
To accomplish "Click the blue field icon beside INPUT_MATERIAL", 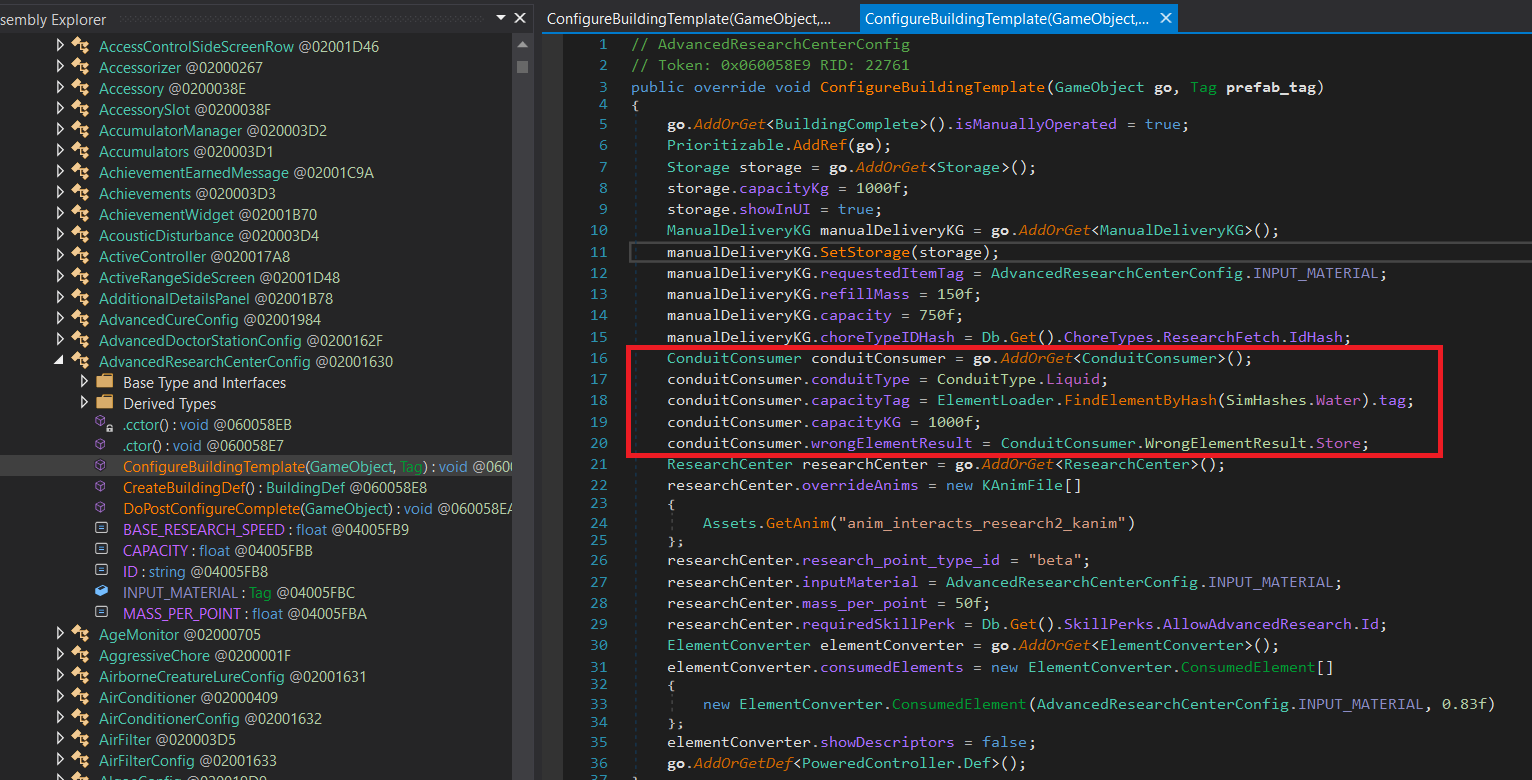I will (x=101, y=592).
